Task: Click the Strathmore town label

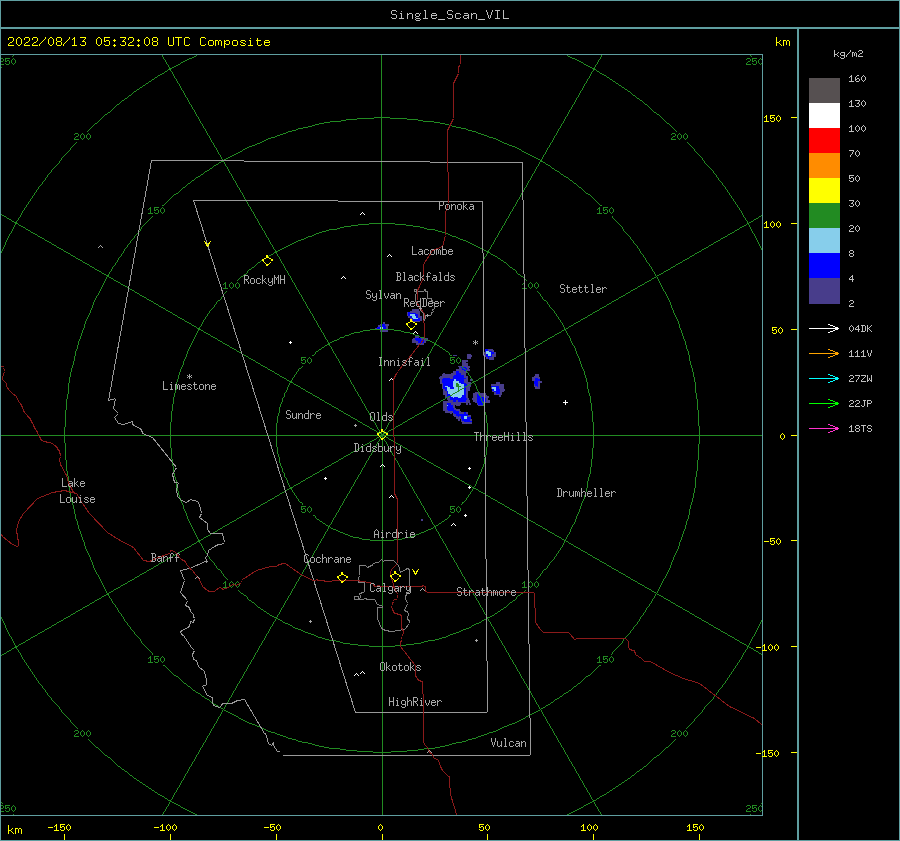Action: (486, 592)
